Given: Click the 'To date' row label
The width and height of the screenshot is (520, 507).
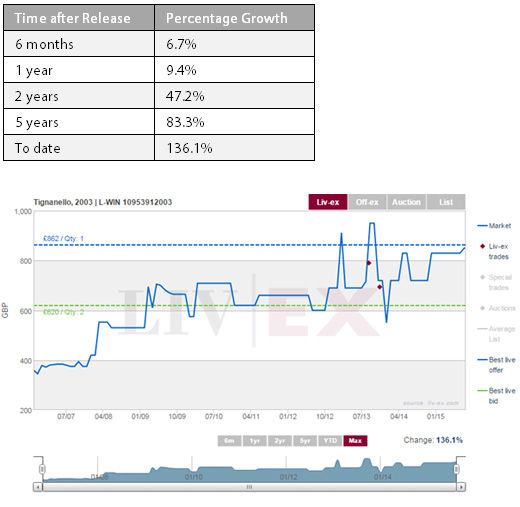Looking at the screenshot, I should pyautogui.click(x=38, y=148).
